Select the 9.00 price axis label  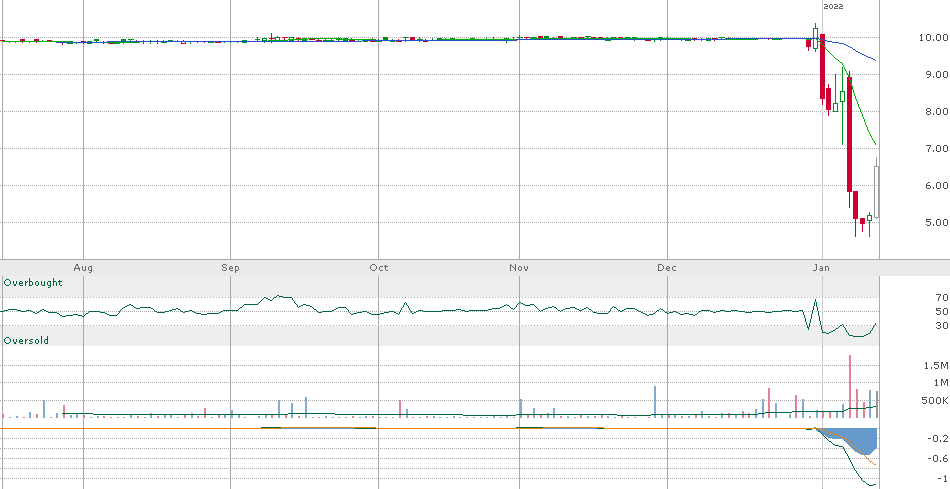[x=935, y=75]
